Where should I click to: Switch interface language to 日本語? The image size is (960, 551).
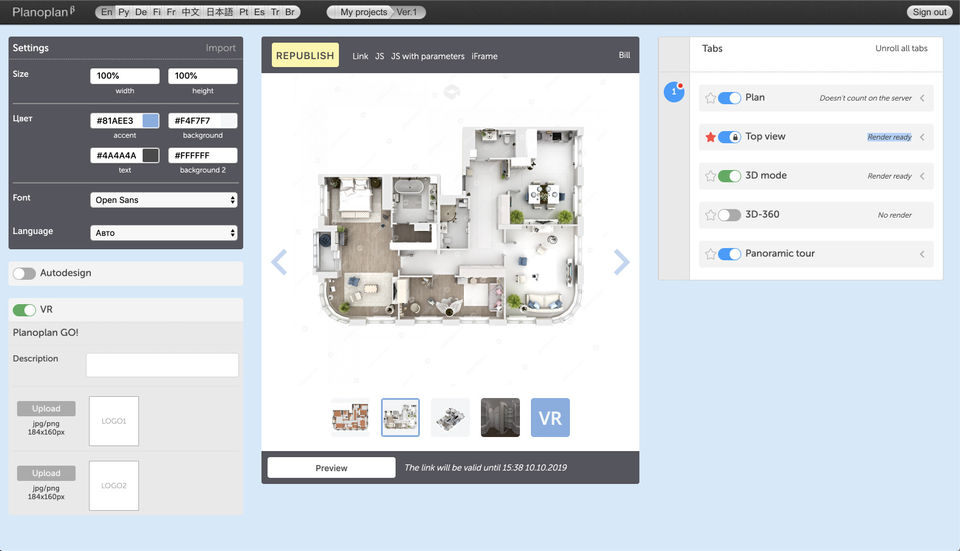(x=220, y=12)
